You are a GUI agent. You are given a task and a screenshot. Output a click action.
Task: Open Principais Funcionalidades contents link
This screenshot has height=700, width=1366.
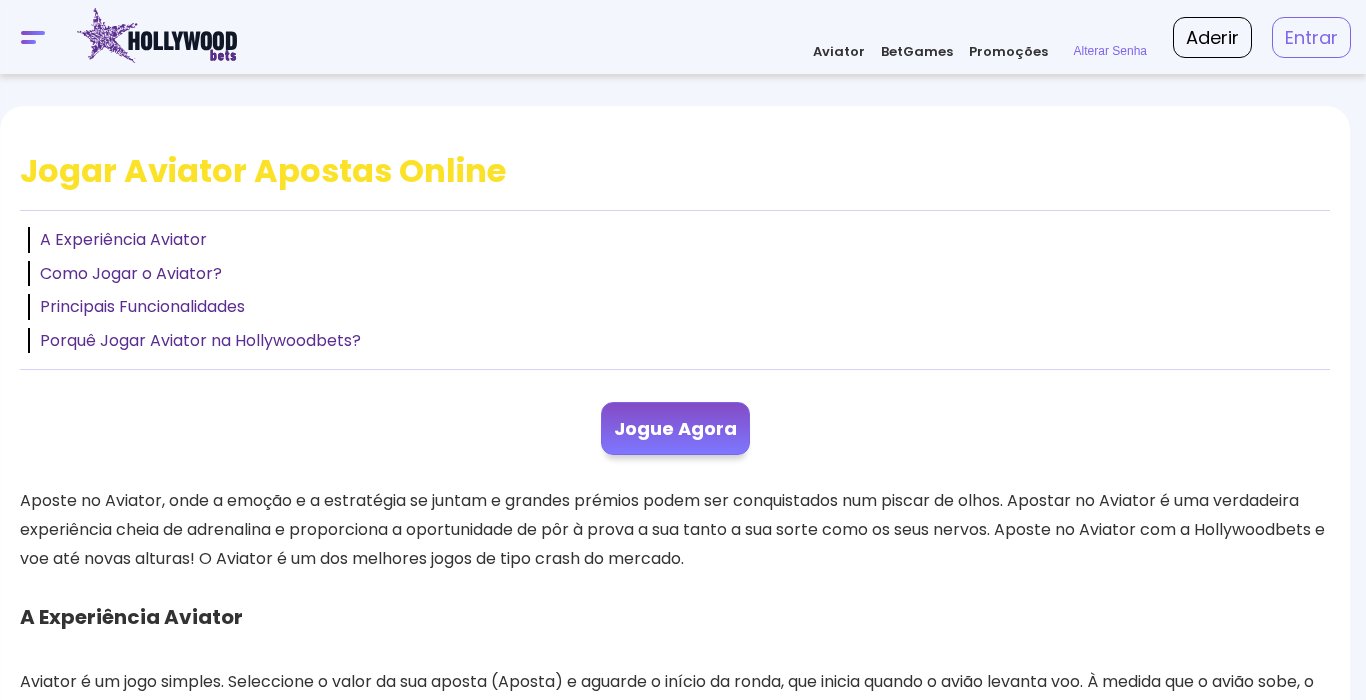[142, 307]
